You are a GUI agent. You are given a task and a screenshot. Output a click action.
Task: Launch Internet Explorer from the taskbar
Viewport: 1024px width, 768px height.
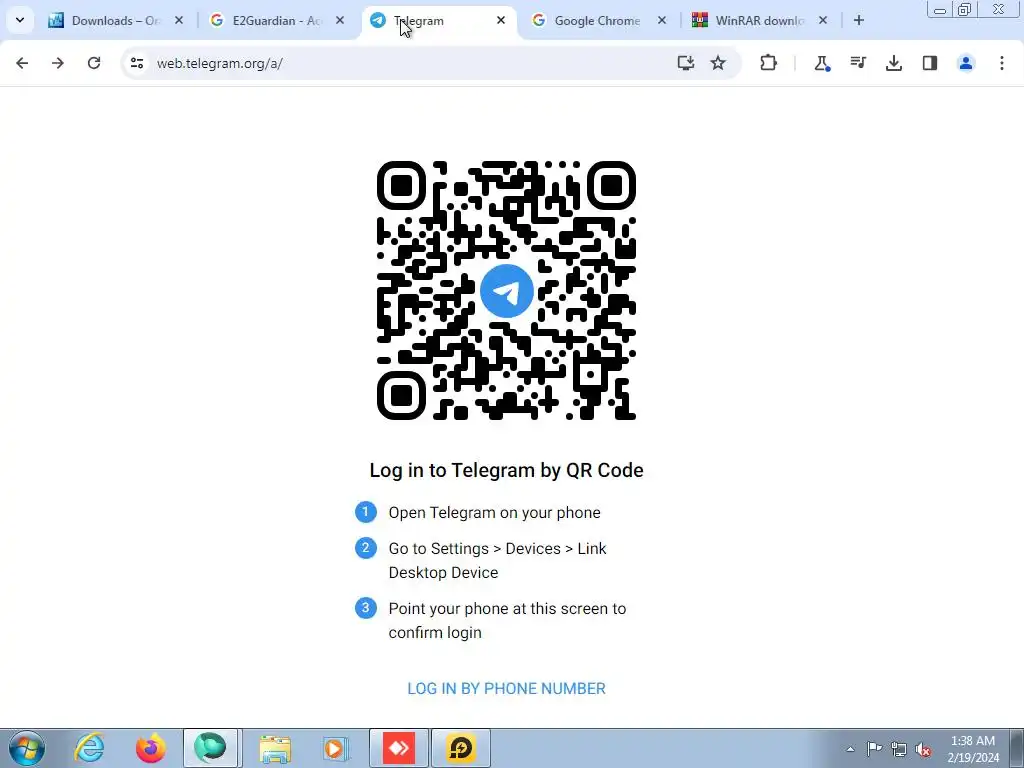tap(89, 748)
